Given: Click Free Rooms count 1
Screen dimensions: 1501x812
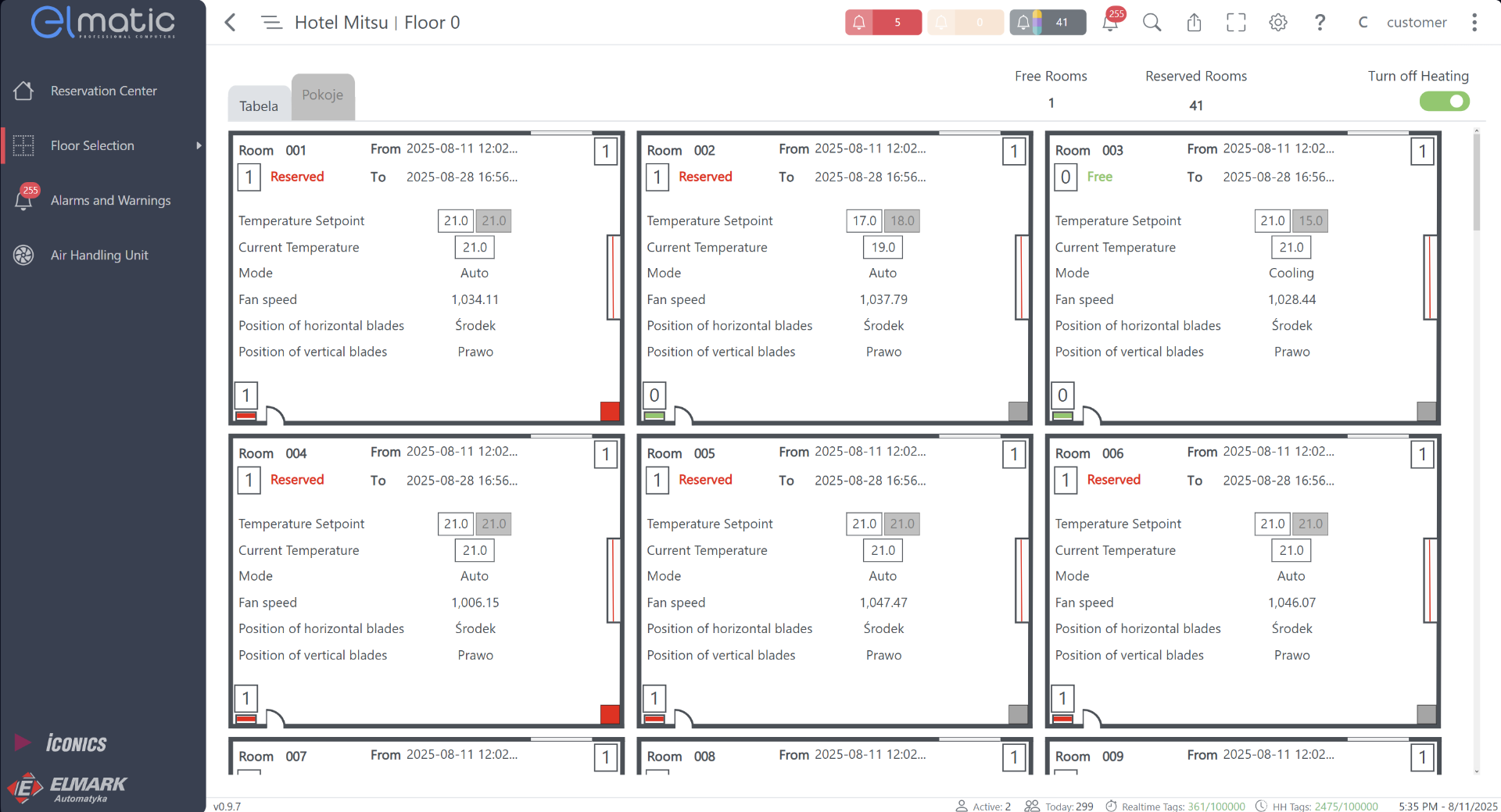Looking at the screenshot, I should (1051, 103).
